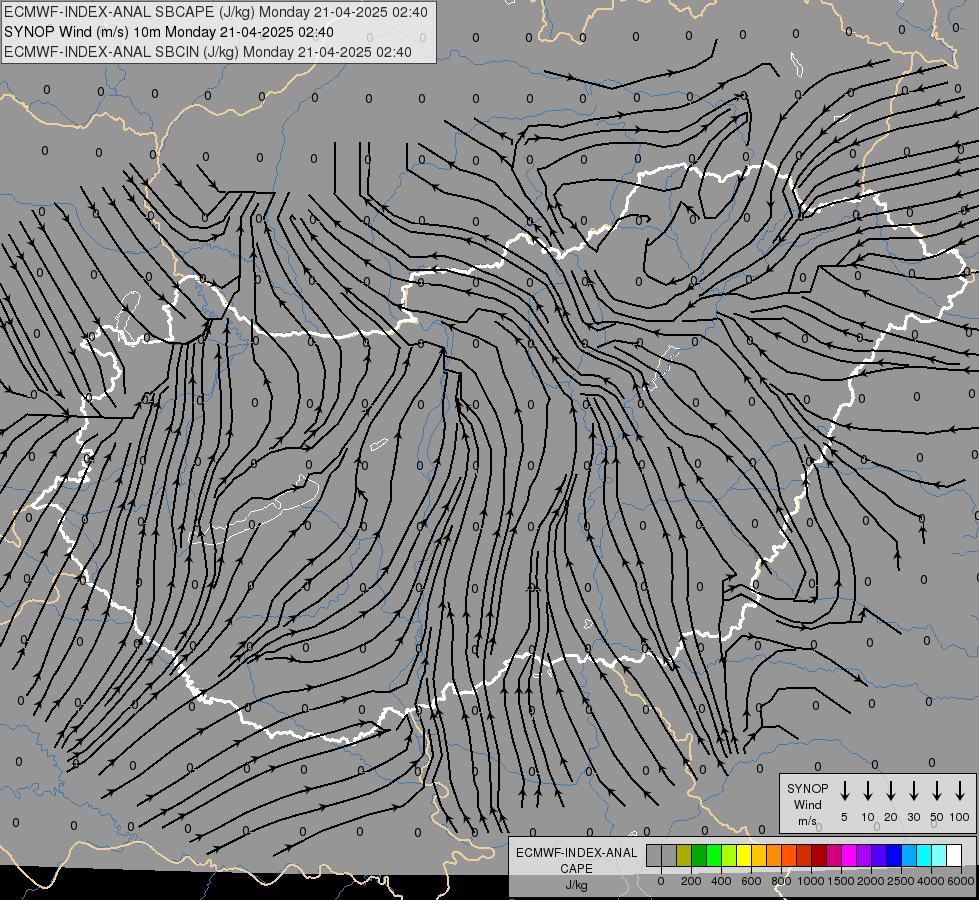Click the 'J/kg' unit under CAPE legend
The image size is (979, 900).
tap(576, 885)
